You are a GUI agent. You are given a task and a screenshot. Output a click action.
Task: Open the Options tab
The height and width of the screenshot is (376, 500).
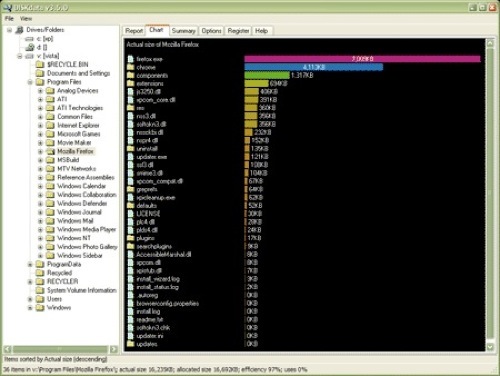211,31
